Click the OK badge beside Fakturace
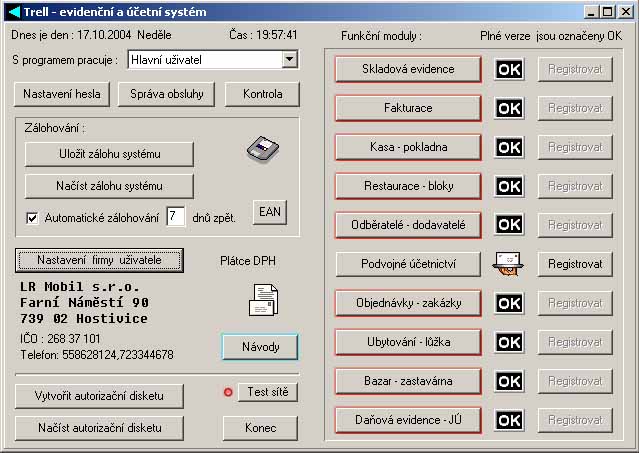 coord(509,108)
